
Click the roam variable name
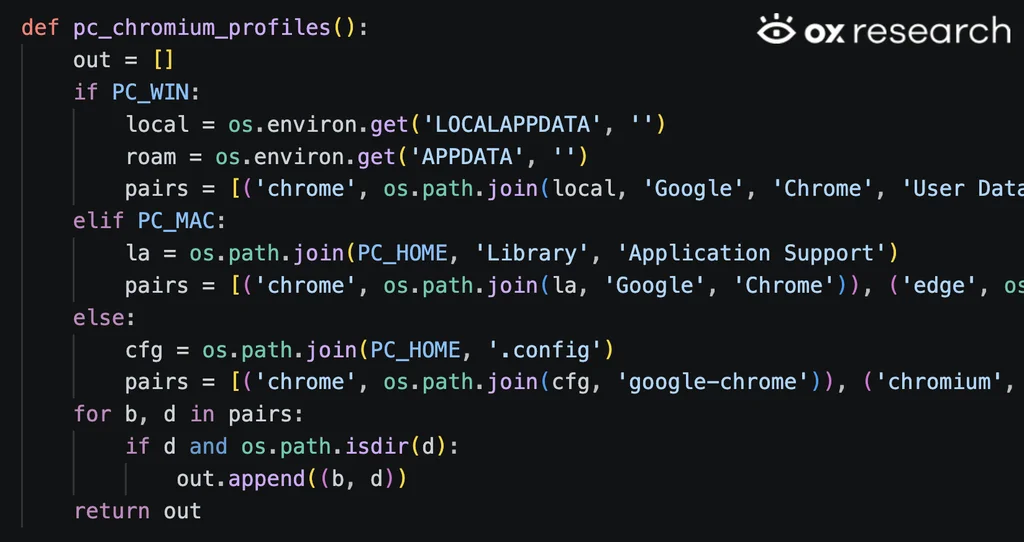pos(150,157)
